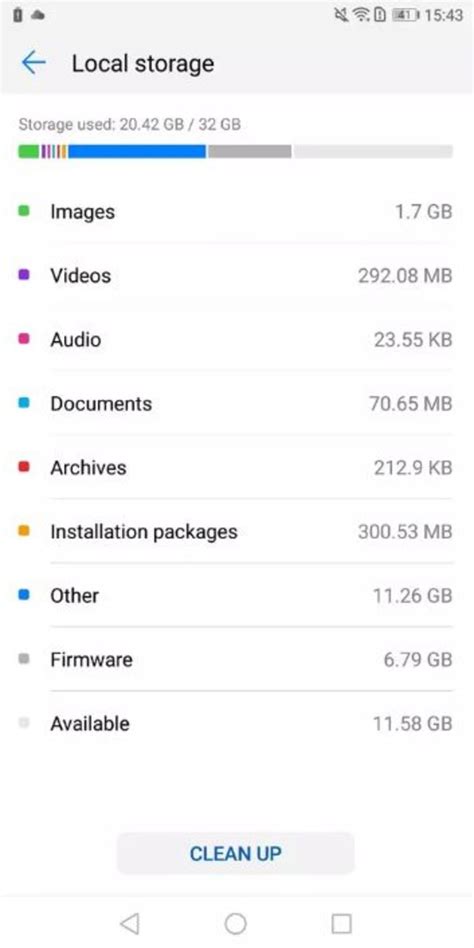Tap the cloud icon in status bar
Viewport: 474px width, 948px height.
tap(37, 15)
